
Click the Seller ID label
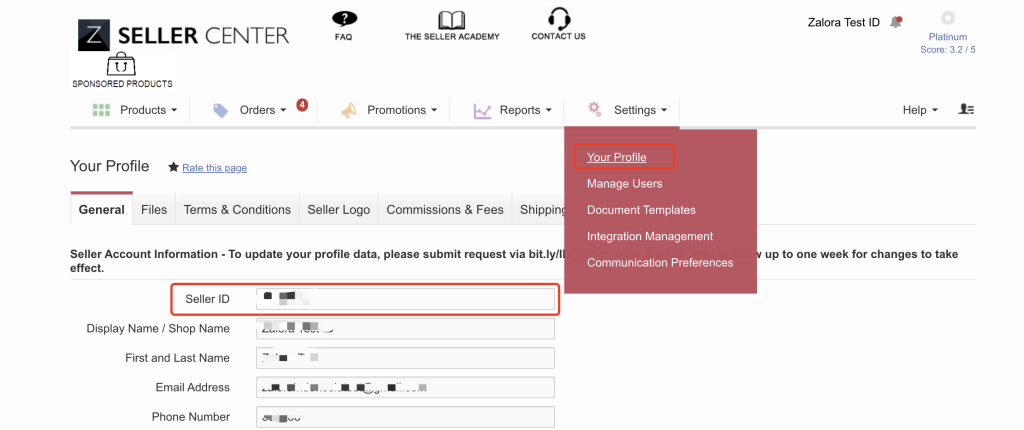coord(207,299)
